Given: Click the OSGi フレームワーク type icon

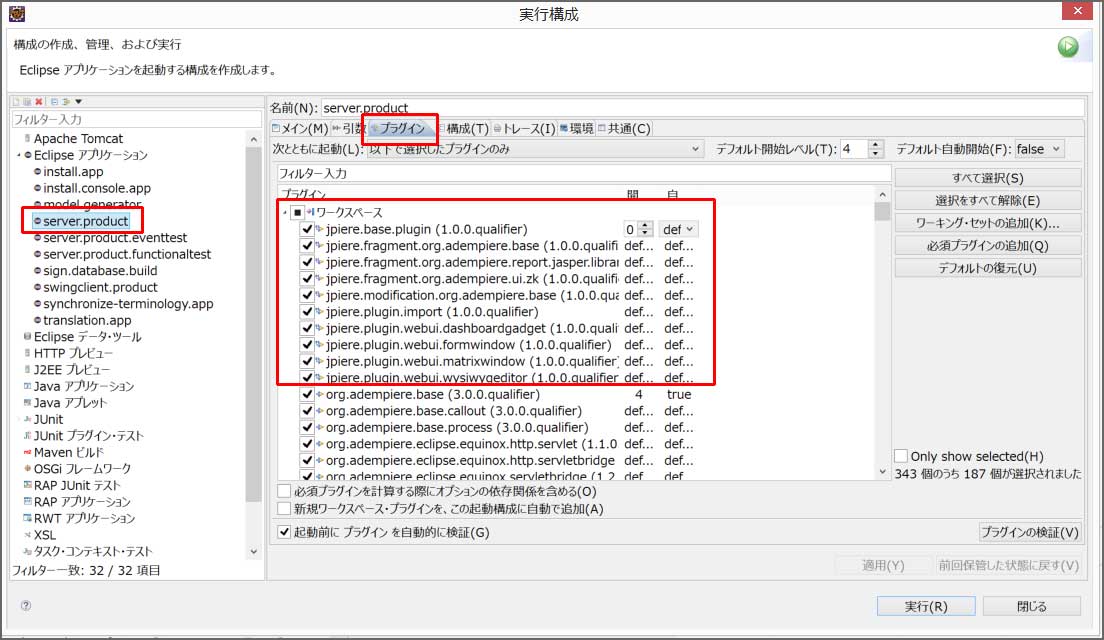Looking at the screenshot, I should click(x=27, y=468).
